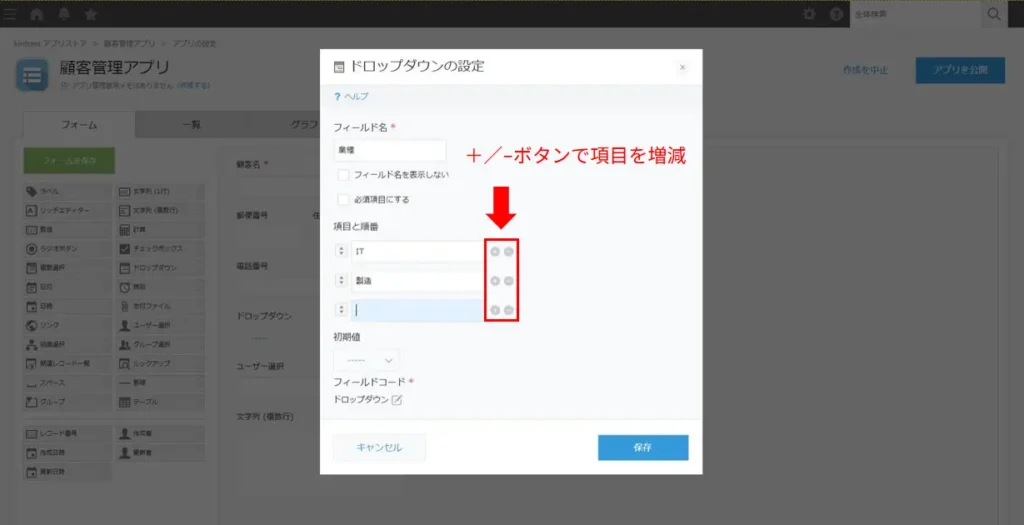Open the notifications bell
The height and width of the screenshot is (525, 1024).
click(64, 14)
